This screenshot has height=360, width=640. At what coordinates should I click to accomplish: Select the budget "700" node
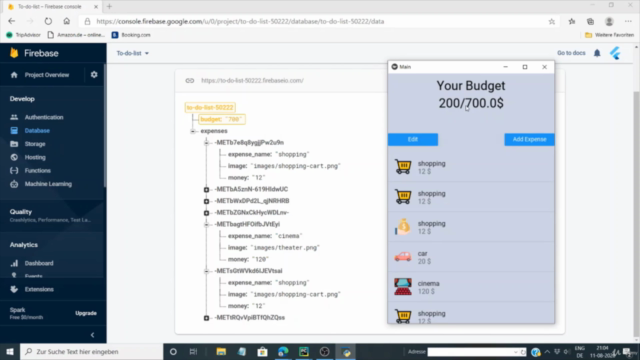[x=222, y=119]
